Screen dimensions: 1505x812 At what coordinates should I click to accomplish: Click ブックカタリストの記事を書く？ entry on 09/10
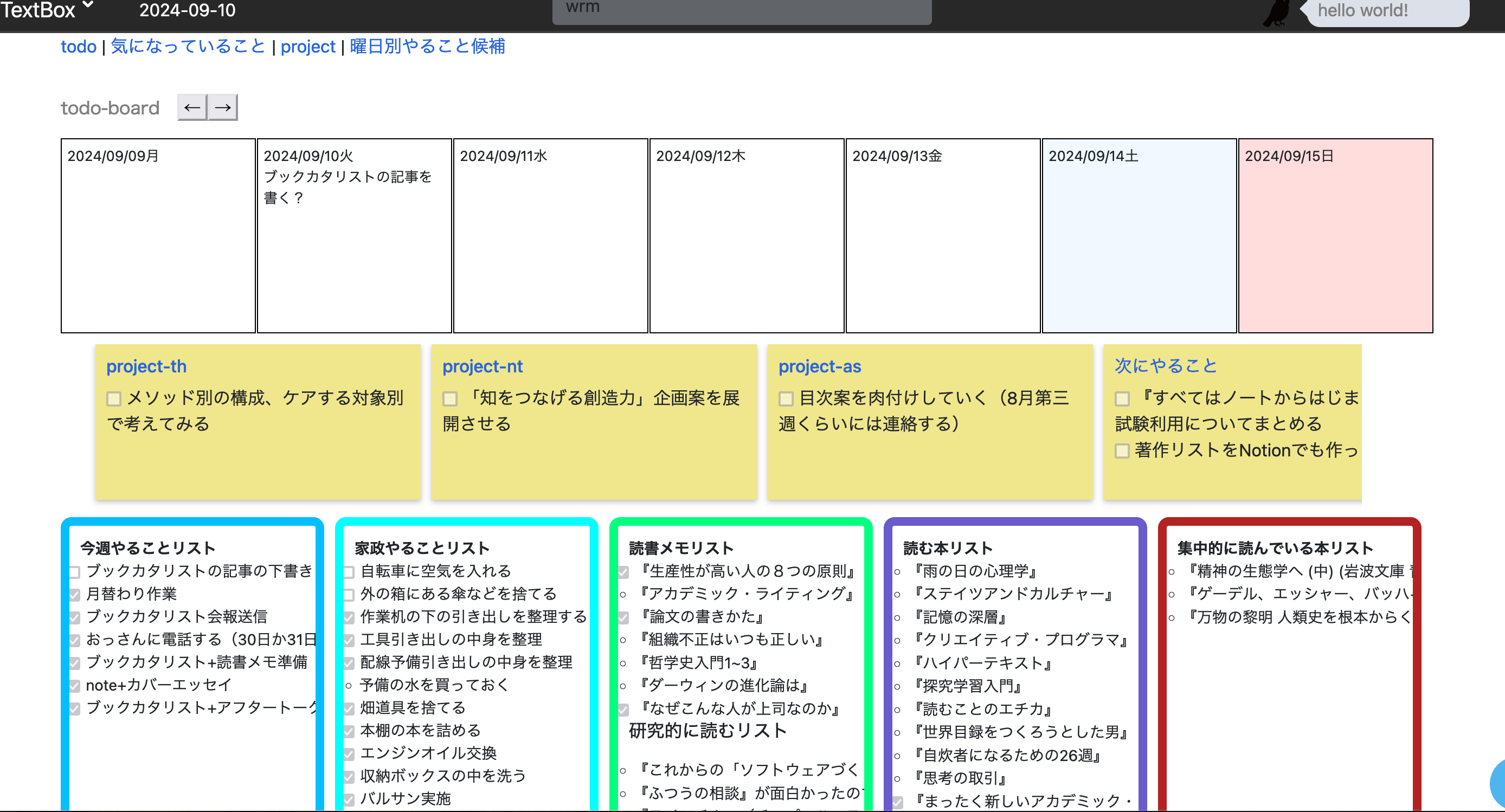pyautogui.click(x=347, y=187)
